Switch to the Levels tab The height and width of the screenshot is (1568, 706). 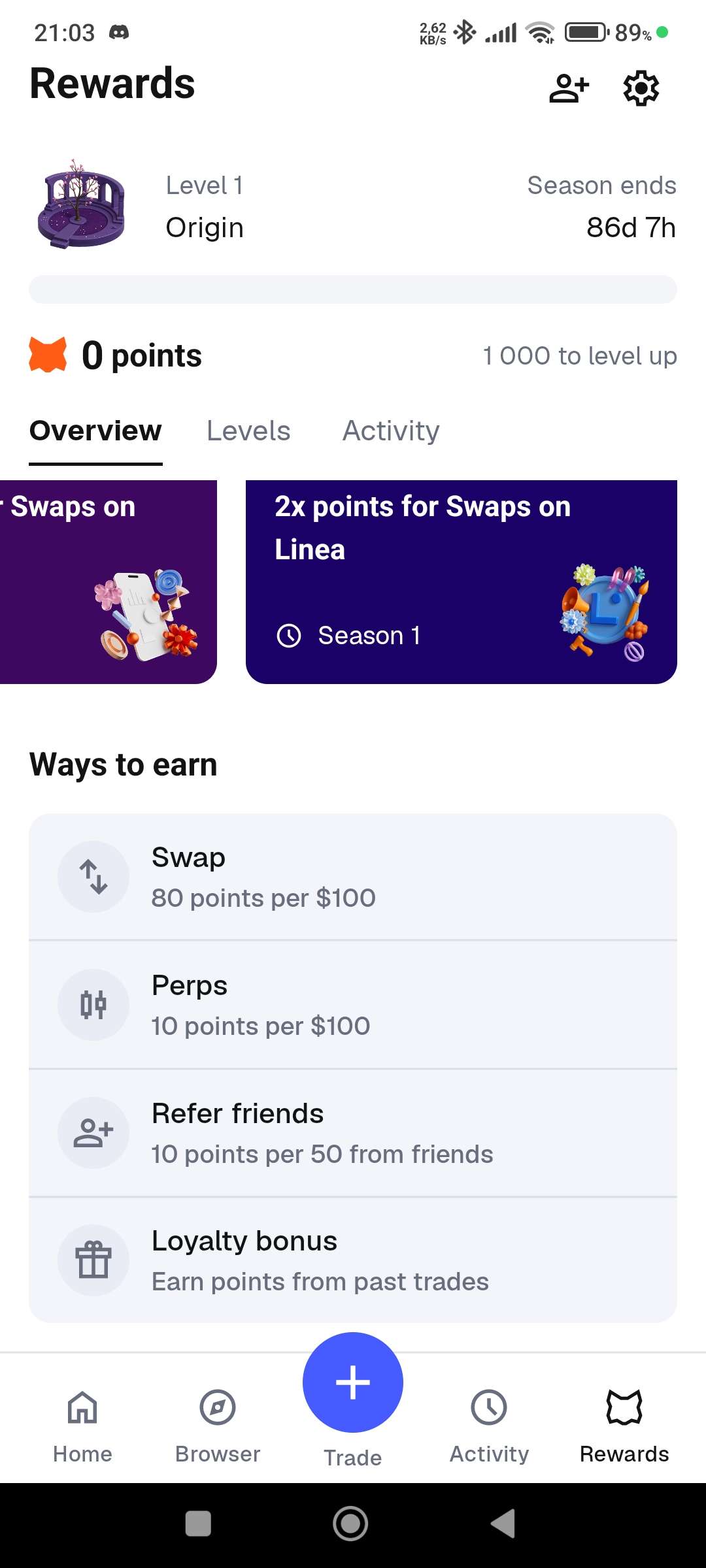pos(248,431)
